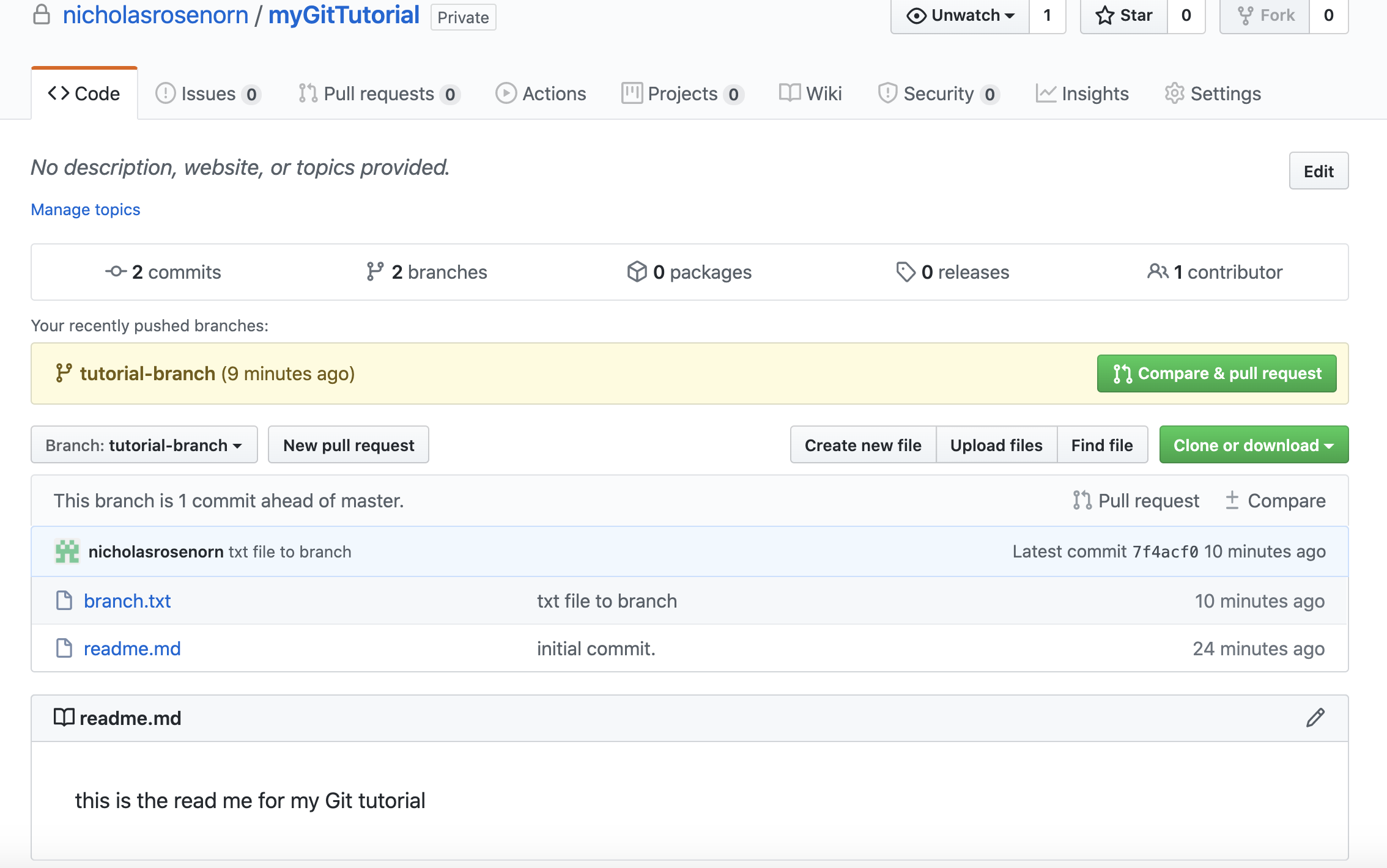Open the readme.md file link

click(x=132, y=649)
